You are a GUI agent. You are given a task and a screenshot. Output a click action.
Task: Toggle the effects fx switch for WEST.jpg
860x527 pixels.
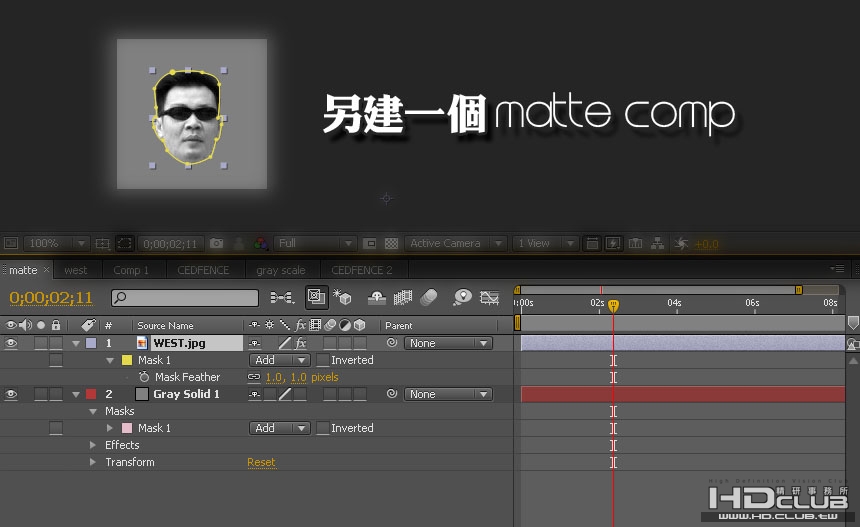300,343
